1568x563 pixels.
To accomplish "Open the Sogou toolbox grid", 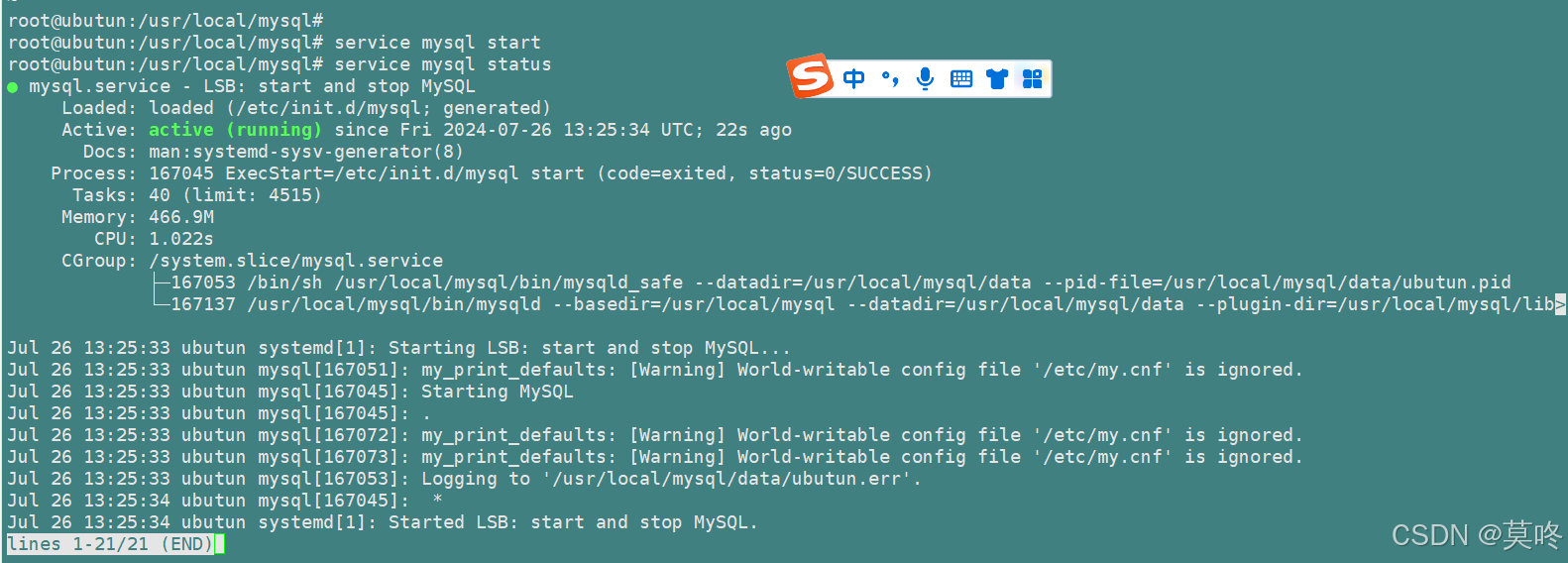I will [x=1032, y=78].
